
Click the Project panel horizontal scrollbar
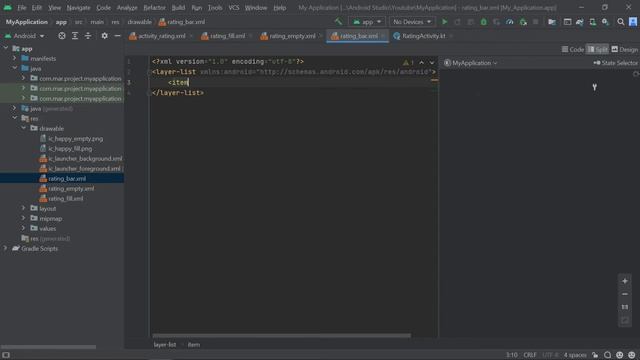(49, 347)
